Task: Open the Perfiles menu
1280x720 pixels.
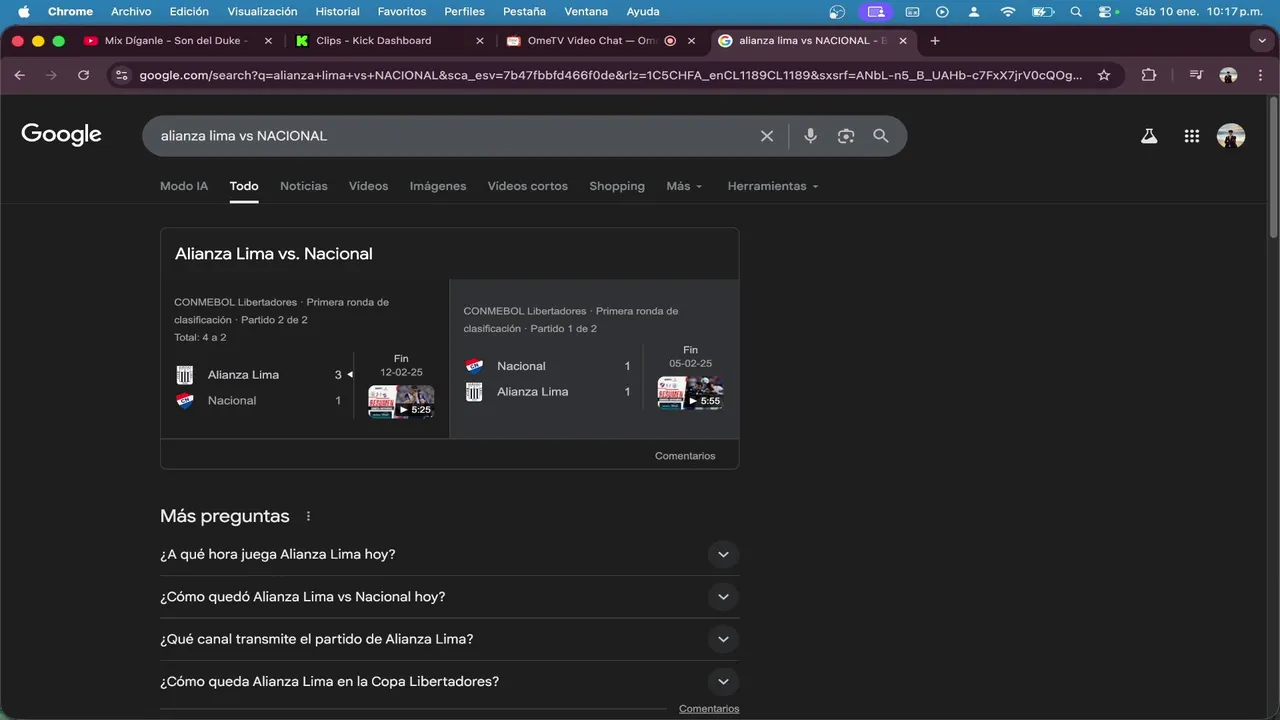Action: (465, 12)
